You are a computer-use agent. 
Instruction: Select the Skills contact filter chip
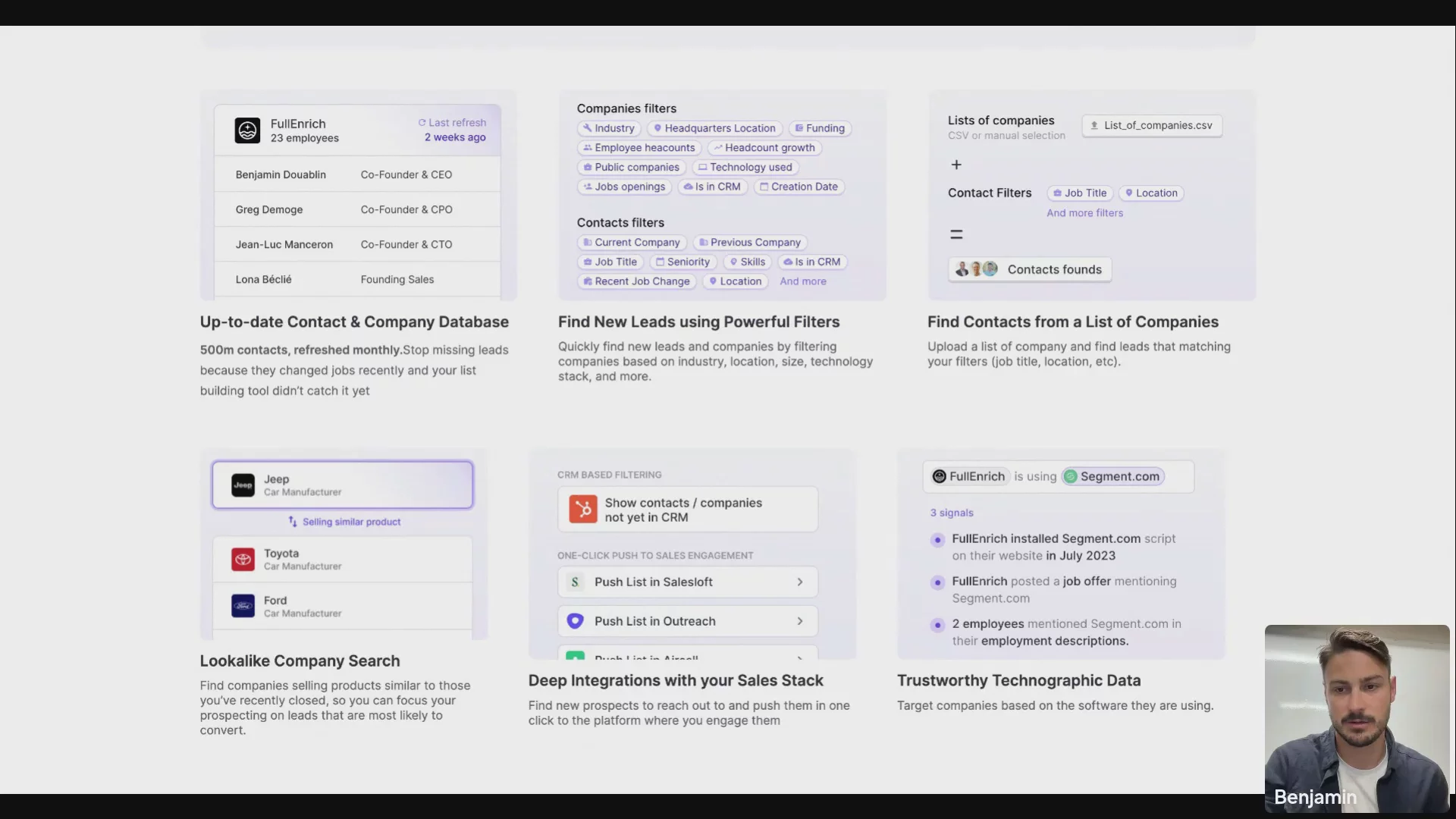pos(748,262)
